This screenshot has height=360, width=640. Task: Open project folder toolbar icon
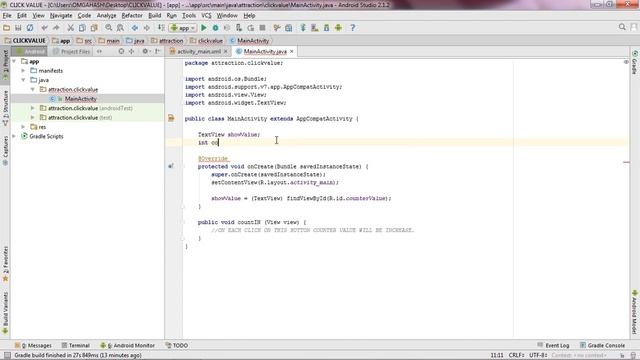pyautogui.click(x=7, y=28)
